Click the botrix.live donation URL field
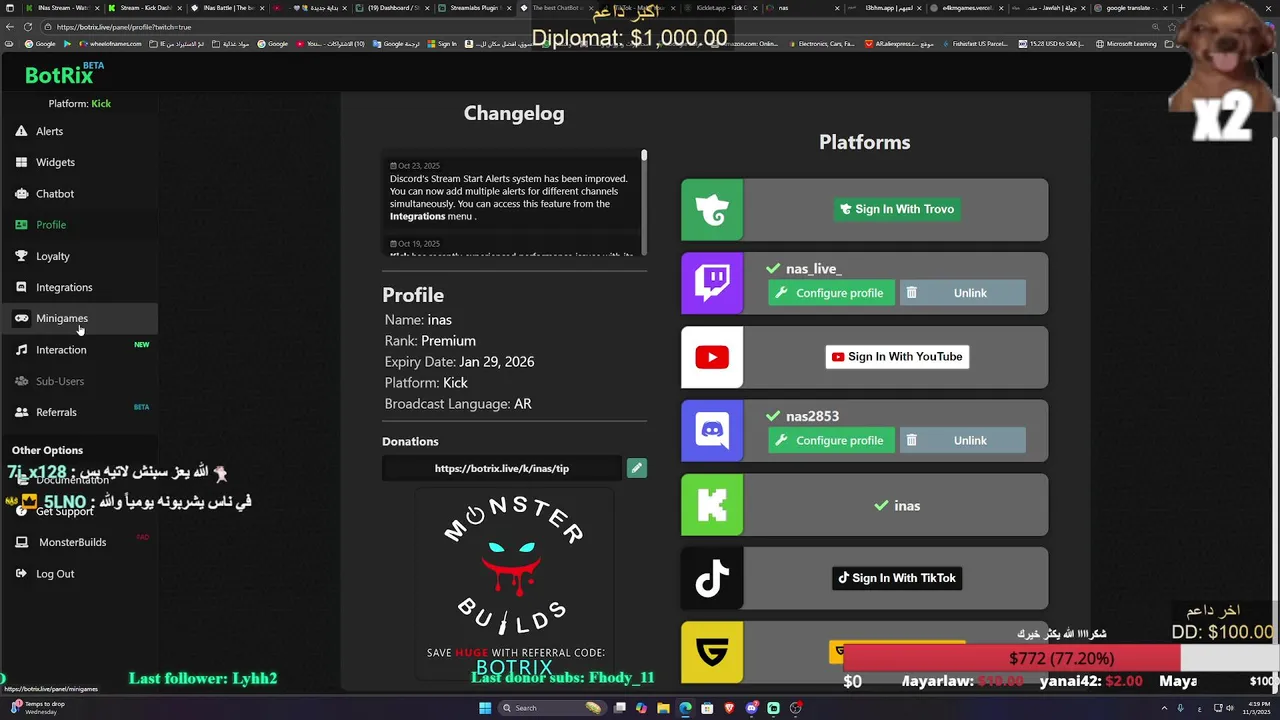The height and width of the screenshot is (720, 1280). [502, 468]
